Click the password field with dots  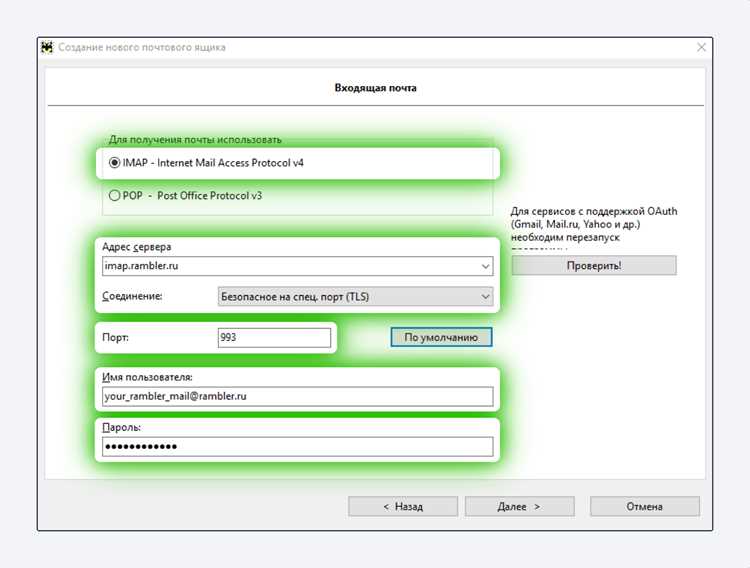298,446
